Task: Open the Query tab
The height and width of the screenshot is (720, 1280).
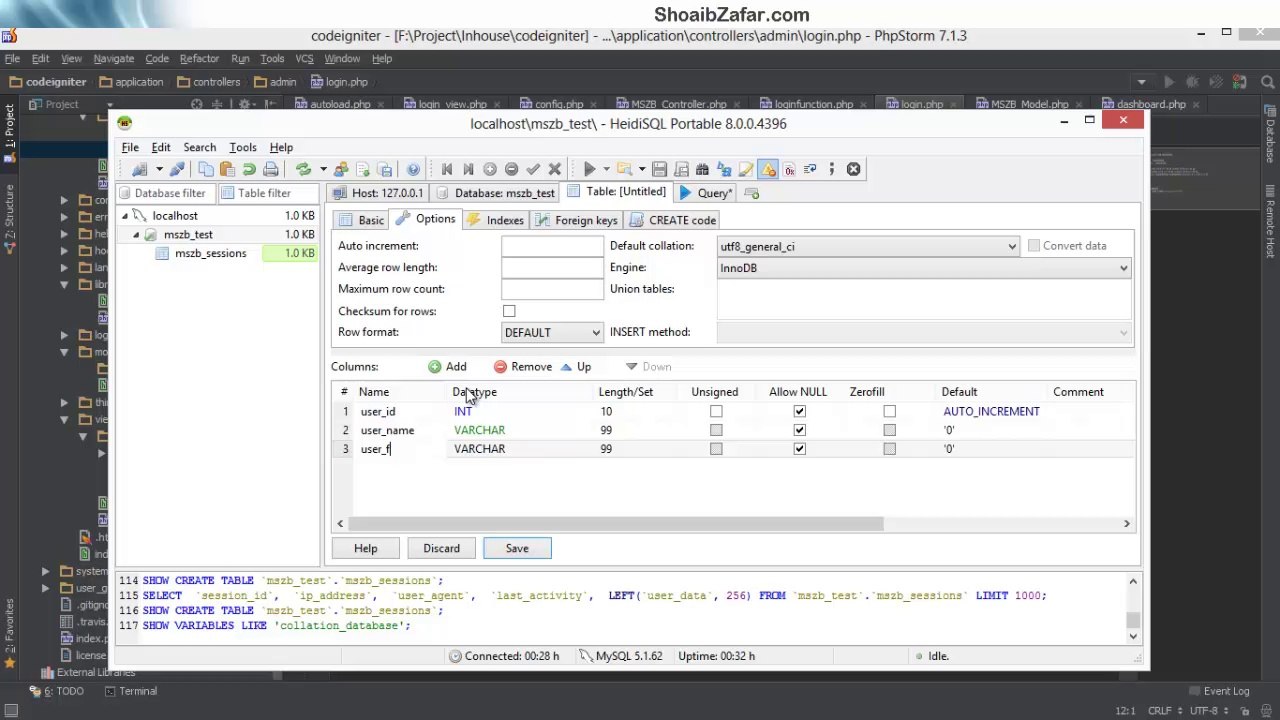Action: 706,193
